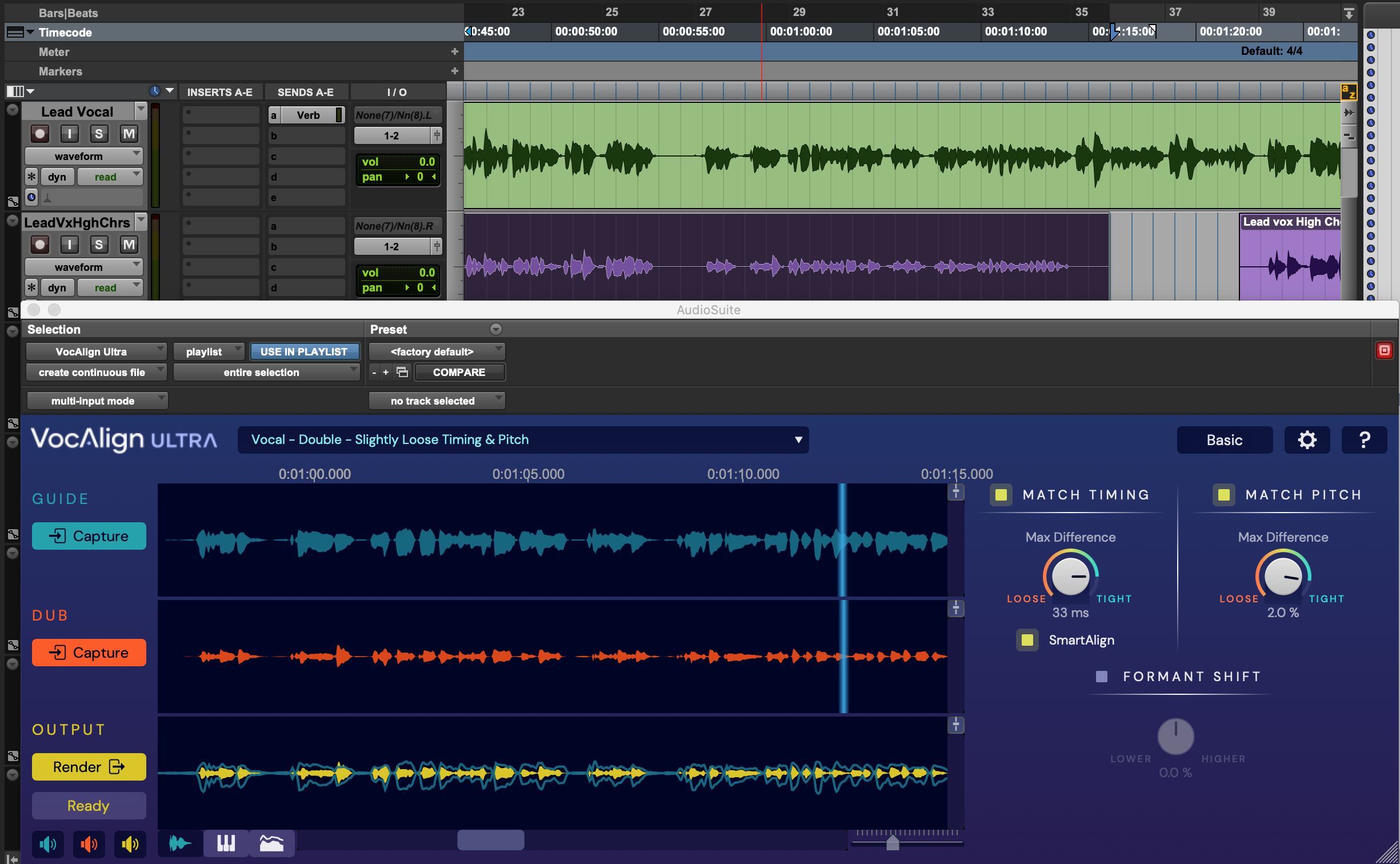
Task: Record-enable the Lead Vocal track
Action: (40, 134)
